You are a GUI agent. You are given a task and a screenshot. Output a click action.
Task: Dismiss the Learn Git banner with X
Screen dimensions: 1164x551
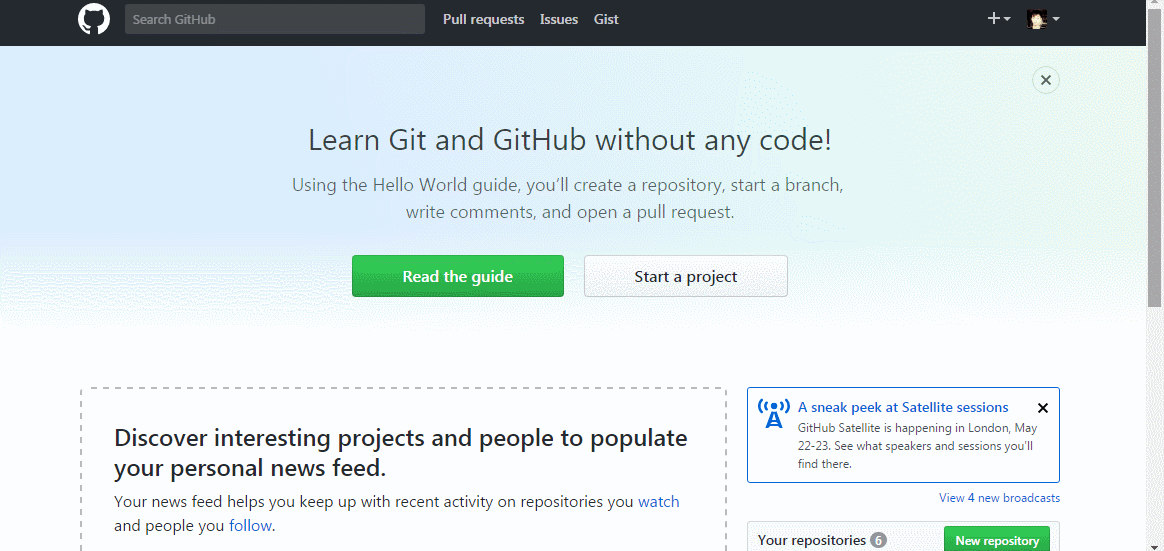[1046, 80]
